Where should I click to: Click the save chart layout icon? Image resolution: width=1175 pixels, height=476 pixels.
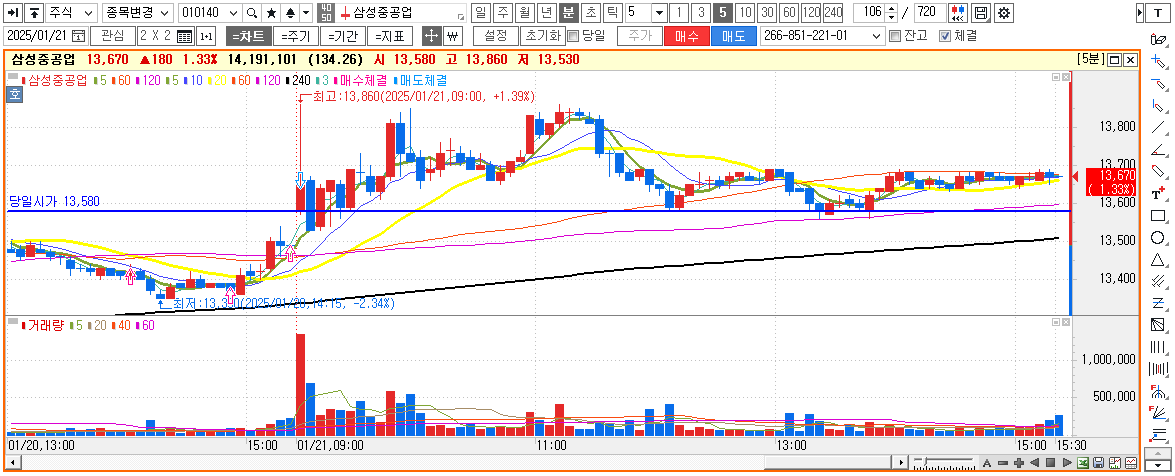click(x=982, y=13)
